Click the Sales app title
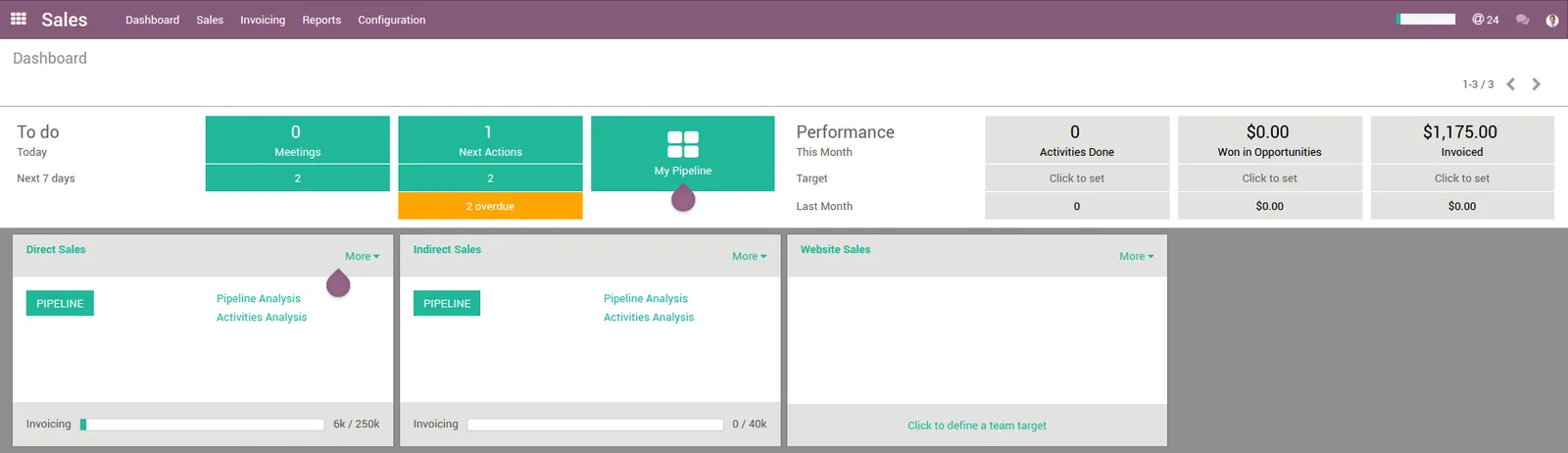The width and height of the screenshot is (1568, 453). click(x=65, y=20)
